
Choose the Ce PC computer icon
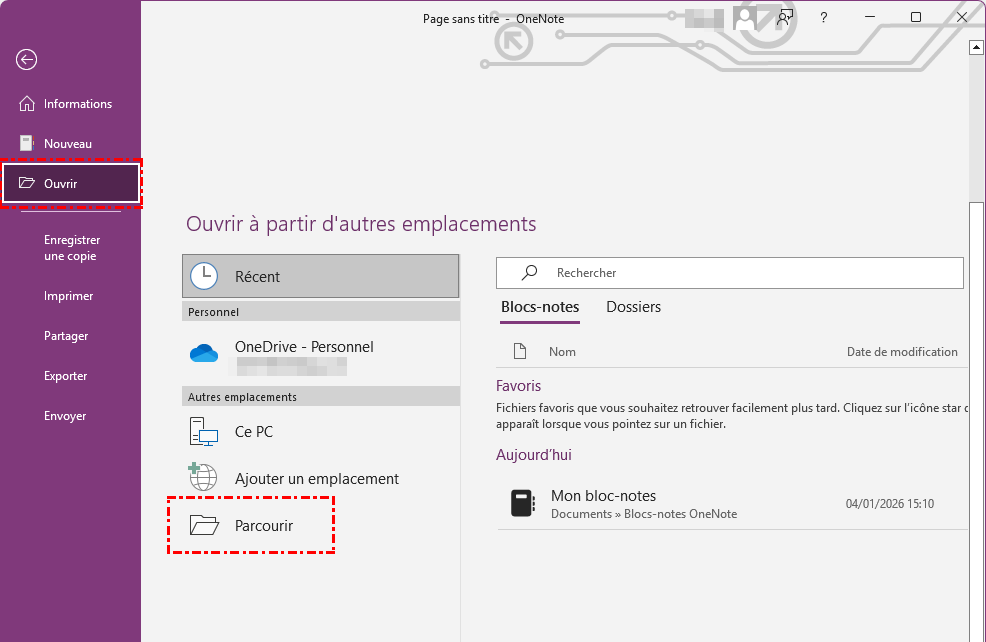tap(204, 432)
